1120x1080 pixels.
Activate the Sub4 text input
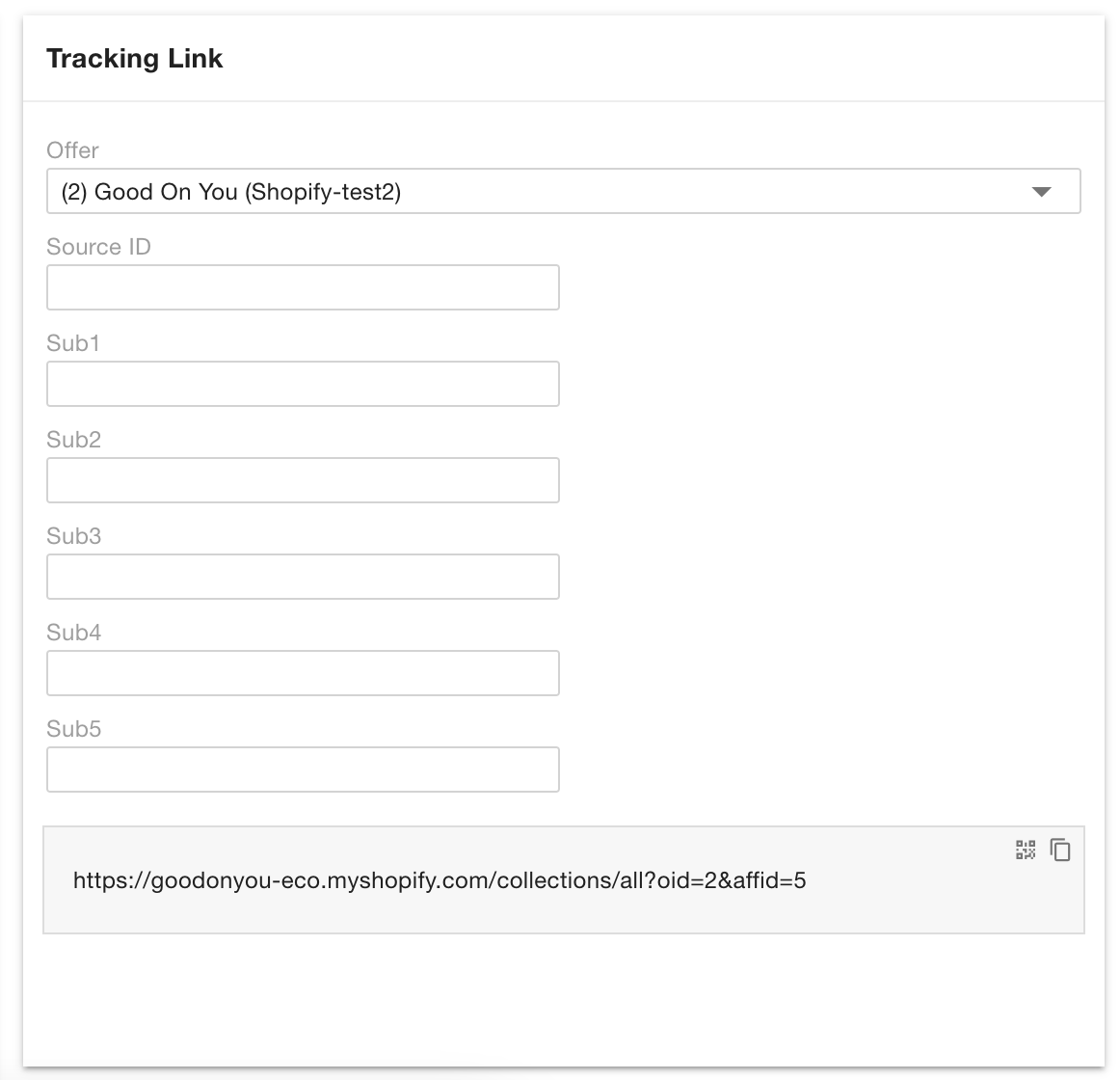pyautogui.click(x=303, y=673)
